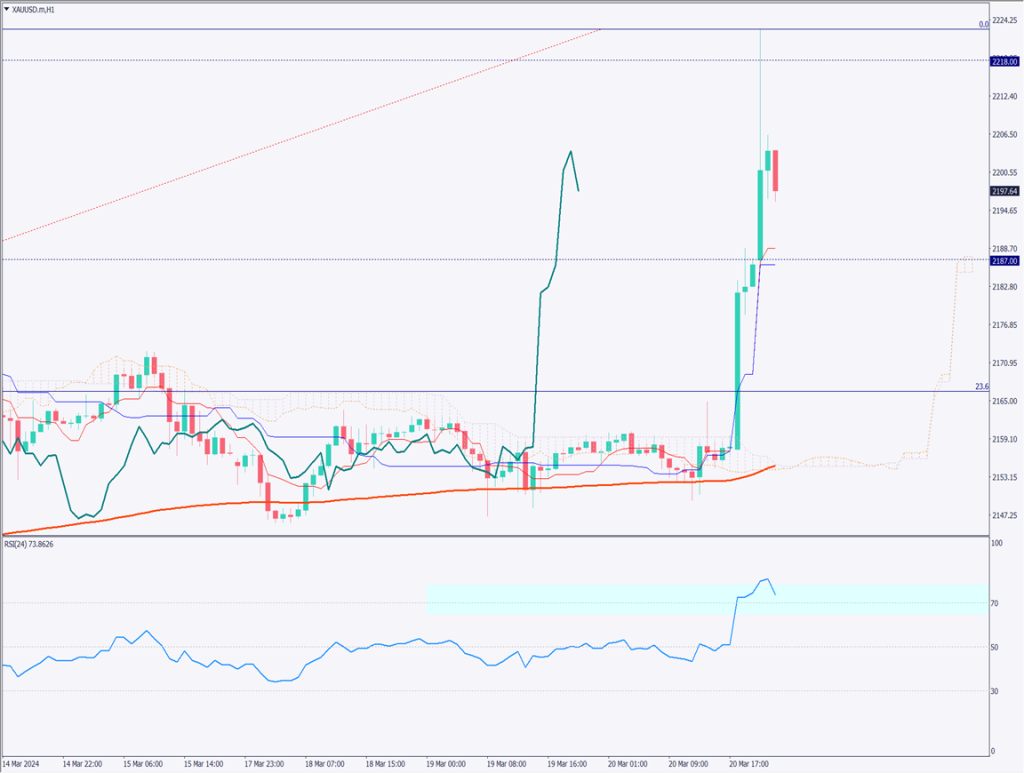Click the light cyan RSI overbought zone
Screen dimensions: 1024x773
[600, 600]
